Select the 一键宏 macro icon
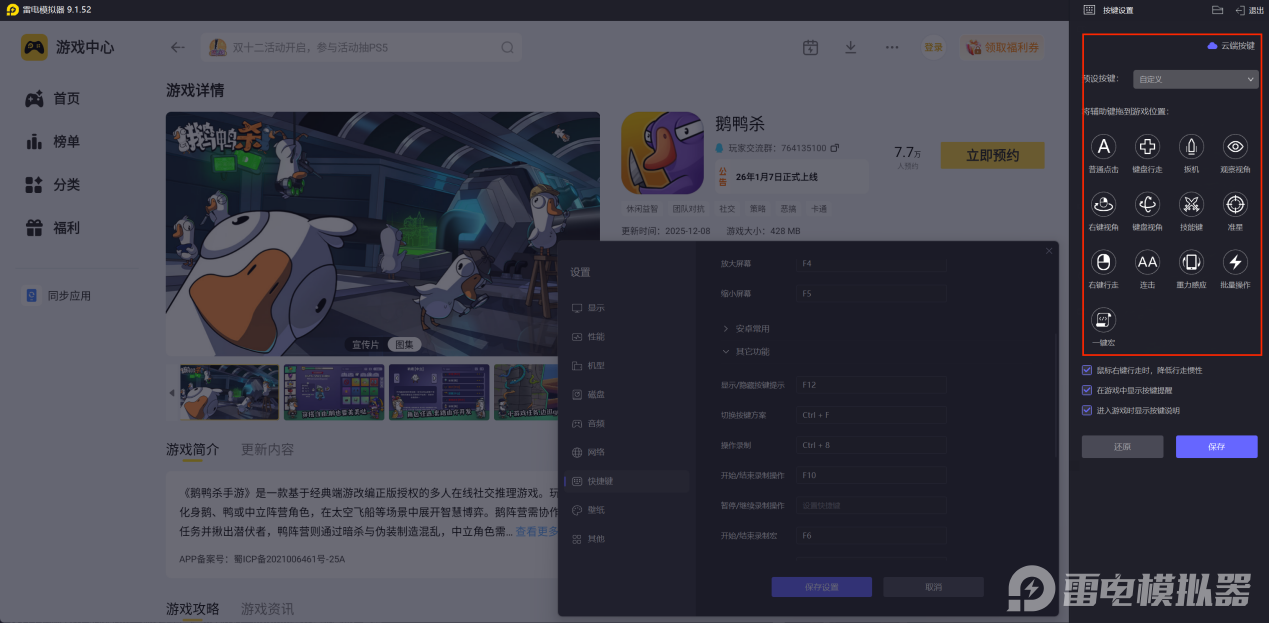The image size is (1269, 623). pyautogui.click(x=1103, y=320)
